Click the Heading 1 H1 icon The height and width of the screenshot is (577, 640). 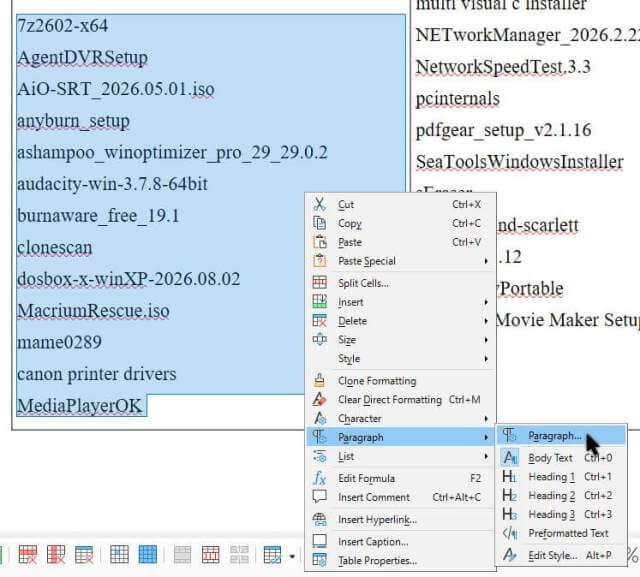[x=510, y=476]
